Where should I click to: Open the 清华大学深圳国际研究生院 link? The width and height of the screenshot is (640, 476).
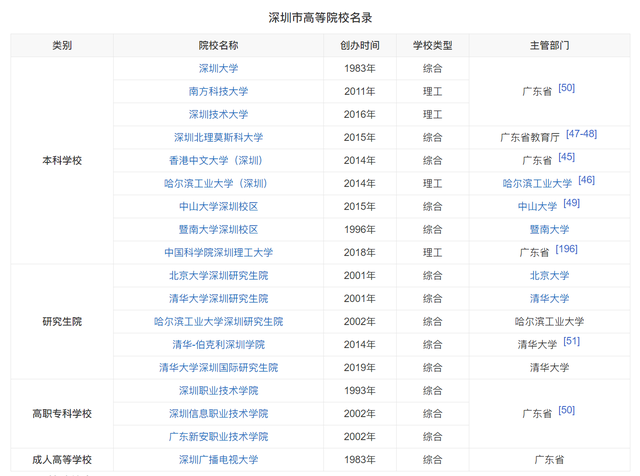[218, 368]
